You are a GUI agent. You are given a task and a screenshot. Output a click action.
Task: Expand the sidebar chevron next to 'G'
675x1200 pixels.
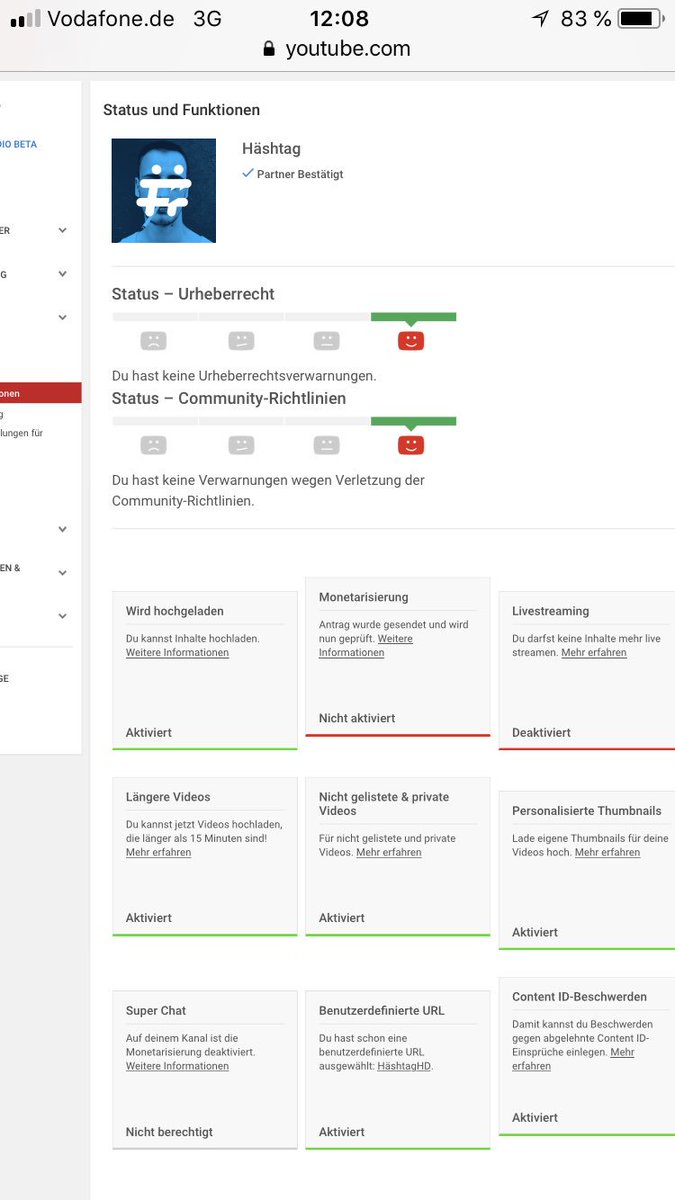coord(62,273)
